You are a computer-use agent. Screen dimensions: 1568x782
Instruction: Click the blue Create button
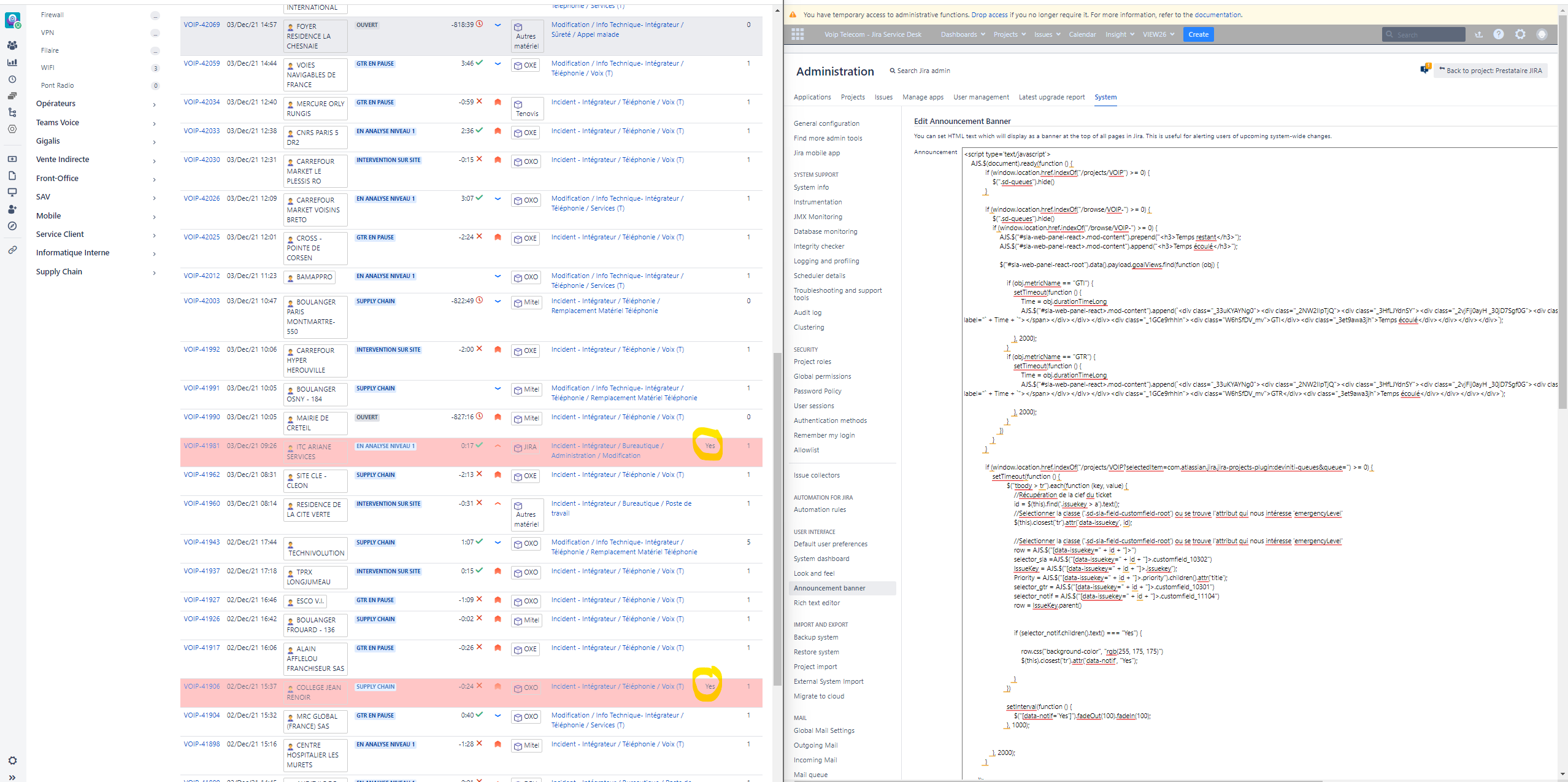[x=1198, y=34]
